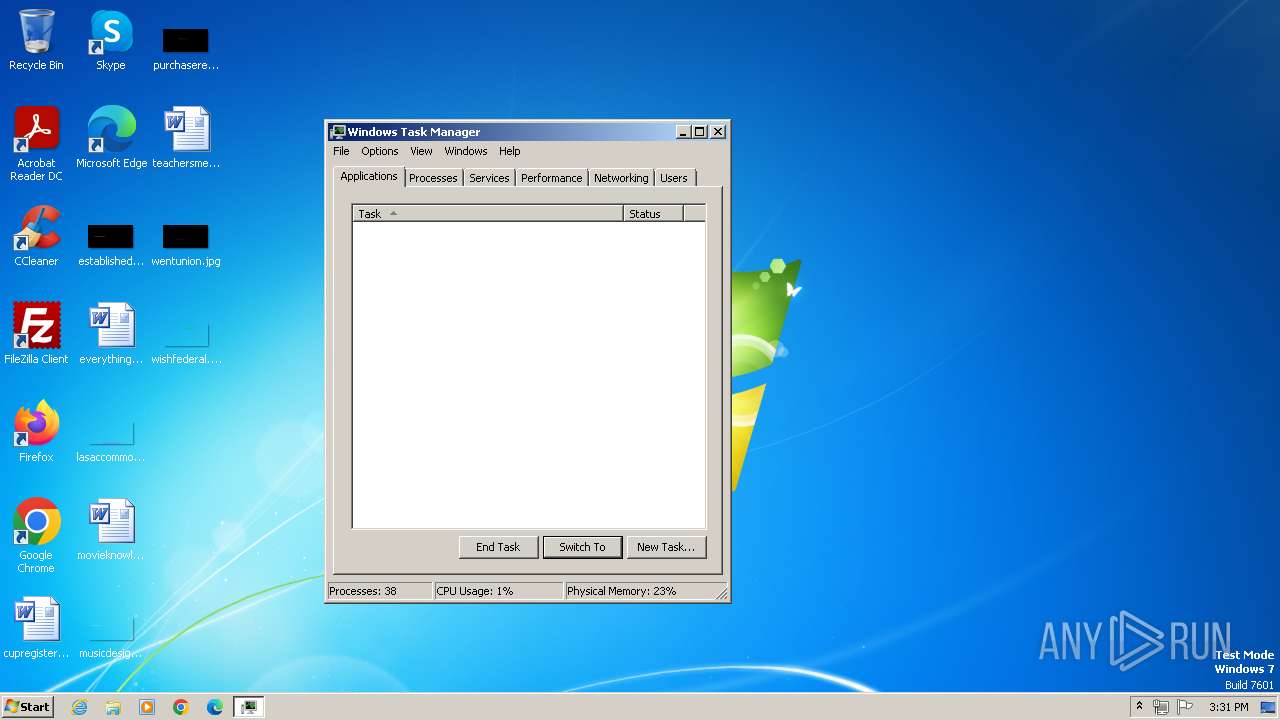Click Physical Memory: 23% status text
Screen dimensions: 1280x720
(x=622, y=591)
